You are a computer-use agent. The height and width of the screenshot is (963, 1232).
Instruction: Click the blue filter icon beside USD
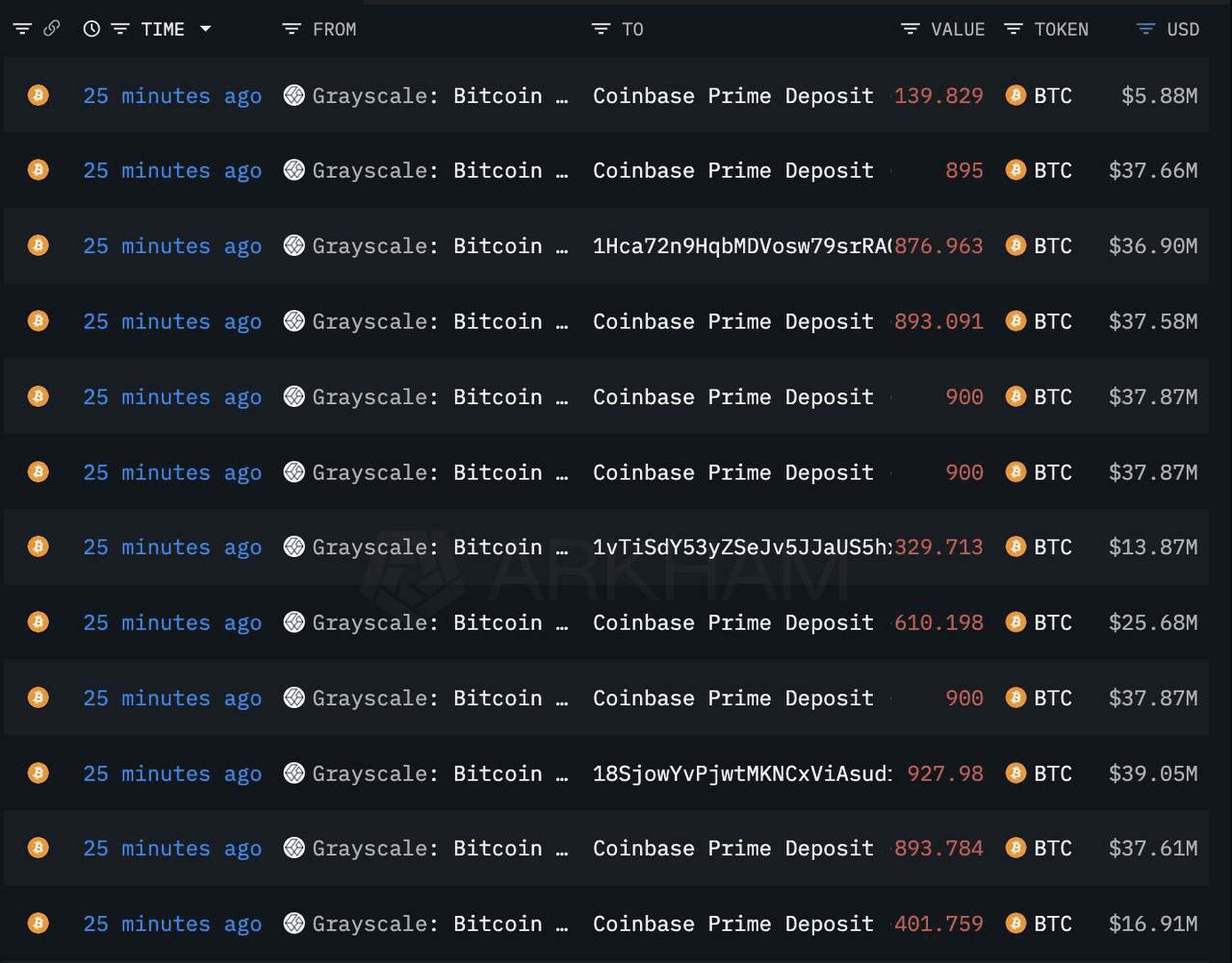click(1145, 29)
